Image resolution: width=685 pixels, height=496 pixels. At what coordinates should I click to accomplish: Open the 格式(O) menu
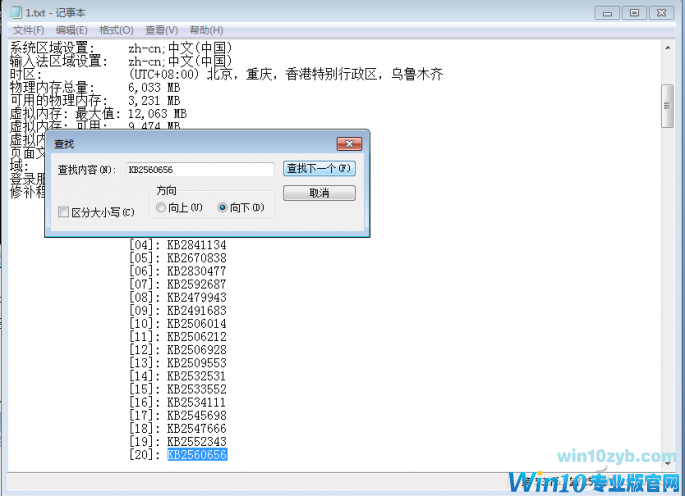click(116, 30)
